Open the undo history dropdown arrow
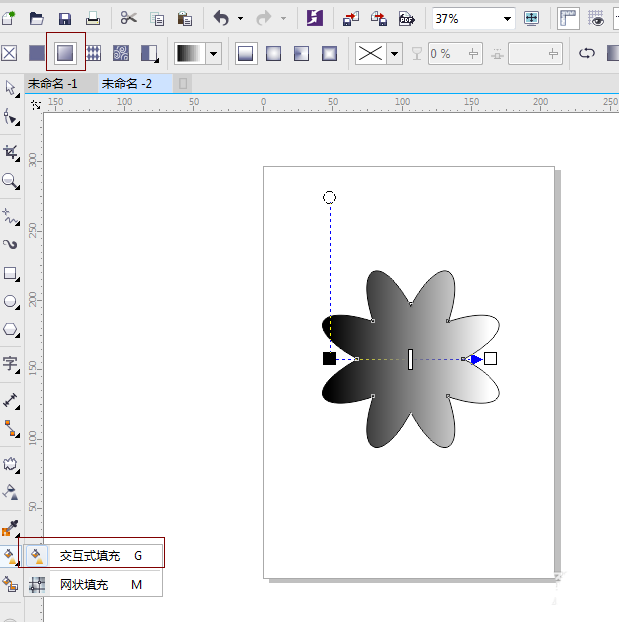 pos(240,18)
